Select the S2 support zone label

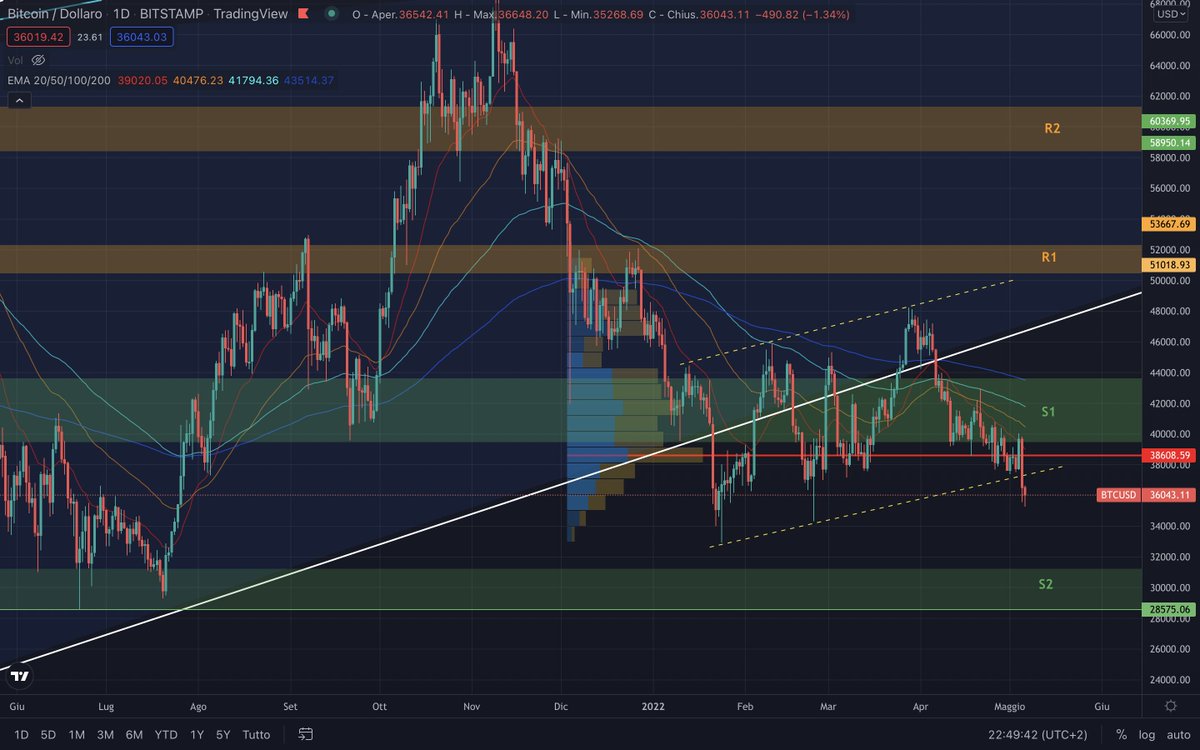(x=1046, y=583)
